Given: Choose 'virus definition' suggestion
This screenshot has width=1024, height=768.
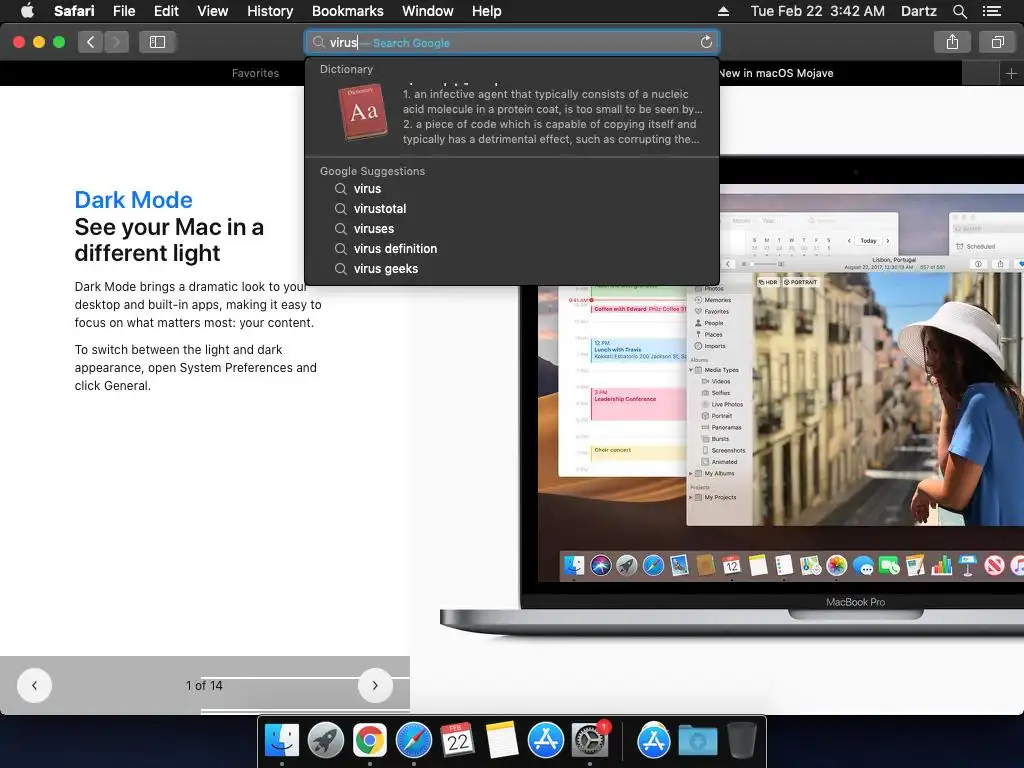Looking at the screenshot, I should [x=512, y=249].
